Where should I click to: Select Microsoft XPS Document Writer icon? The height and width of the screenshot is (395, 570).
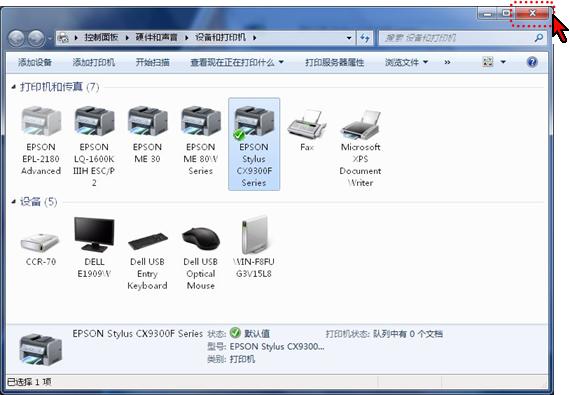360,125
